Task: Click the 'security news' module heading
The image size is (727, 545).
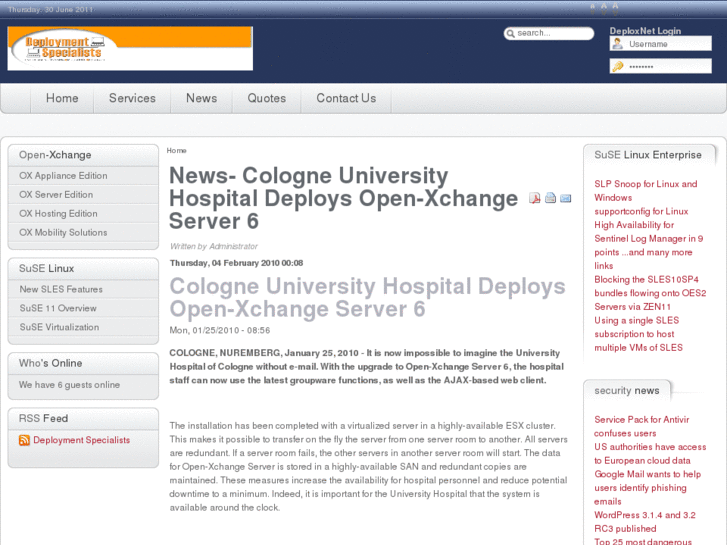Action: [627, 391]
